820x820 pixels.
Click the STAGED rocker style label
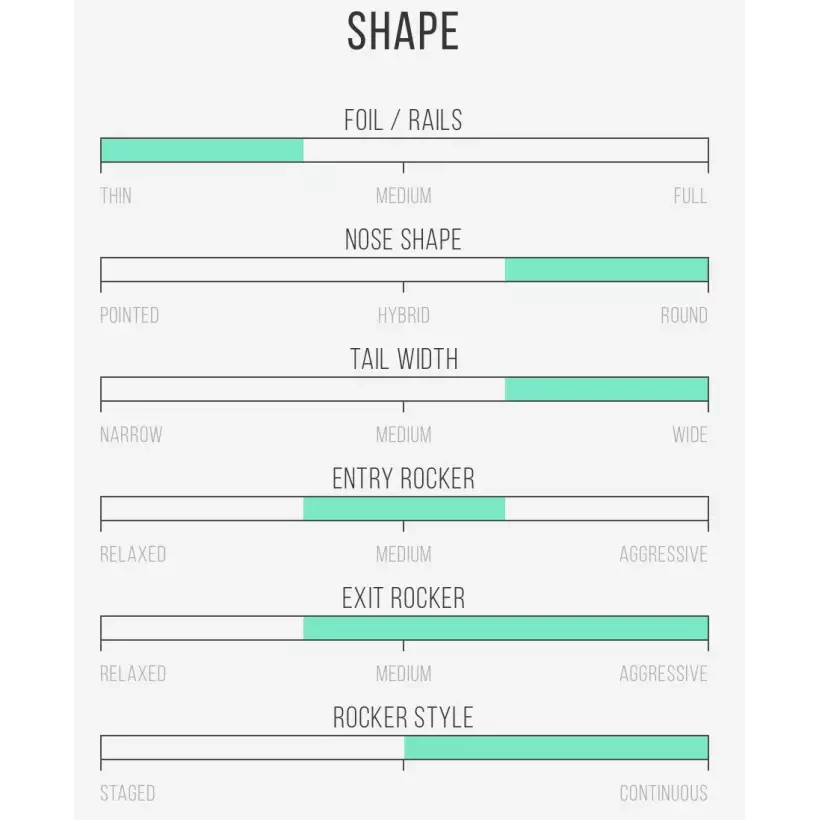point(128,794)
